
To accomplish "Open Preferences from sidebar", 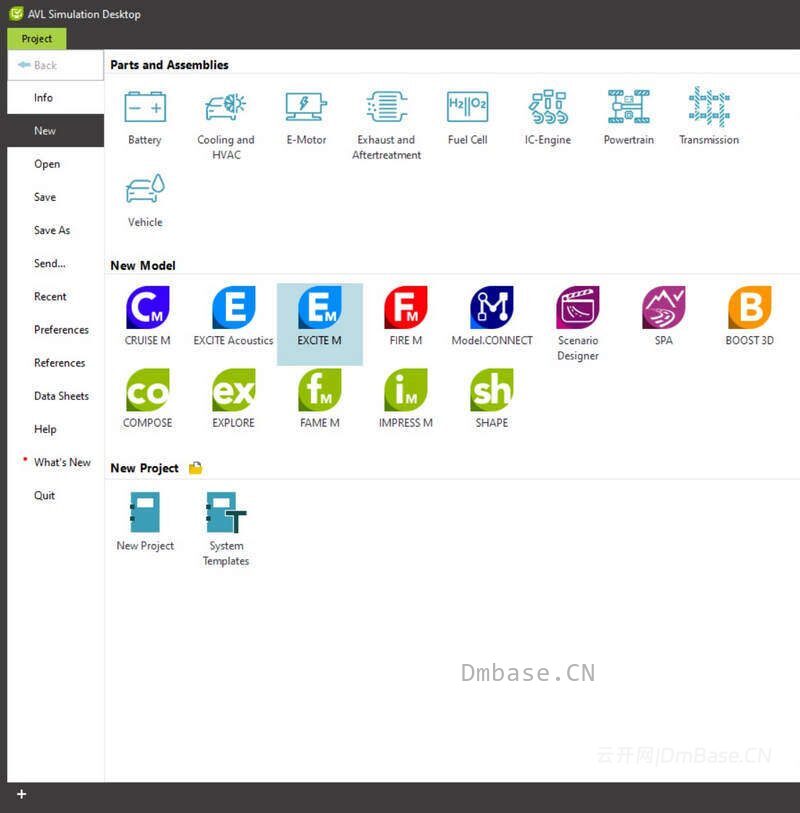I will tap(55, 330).
